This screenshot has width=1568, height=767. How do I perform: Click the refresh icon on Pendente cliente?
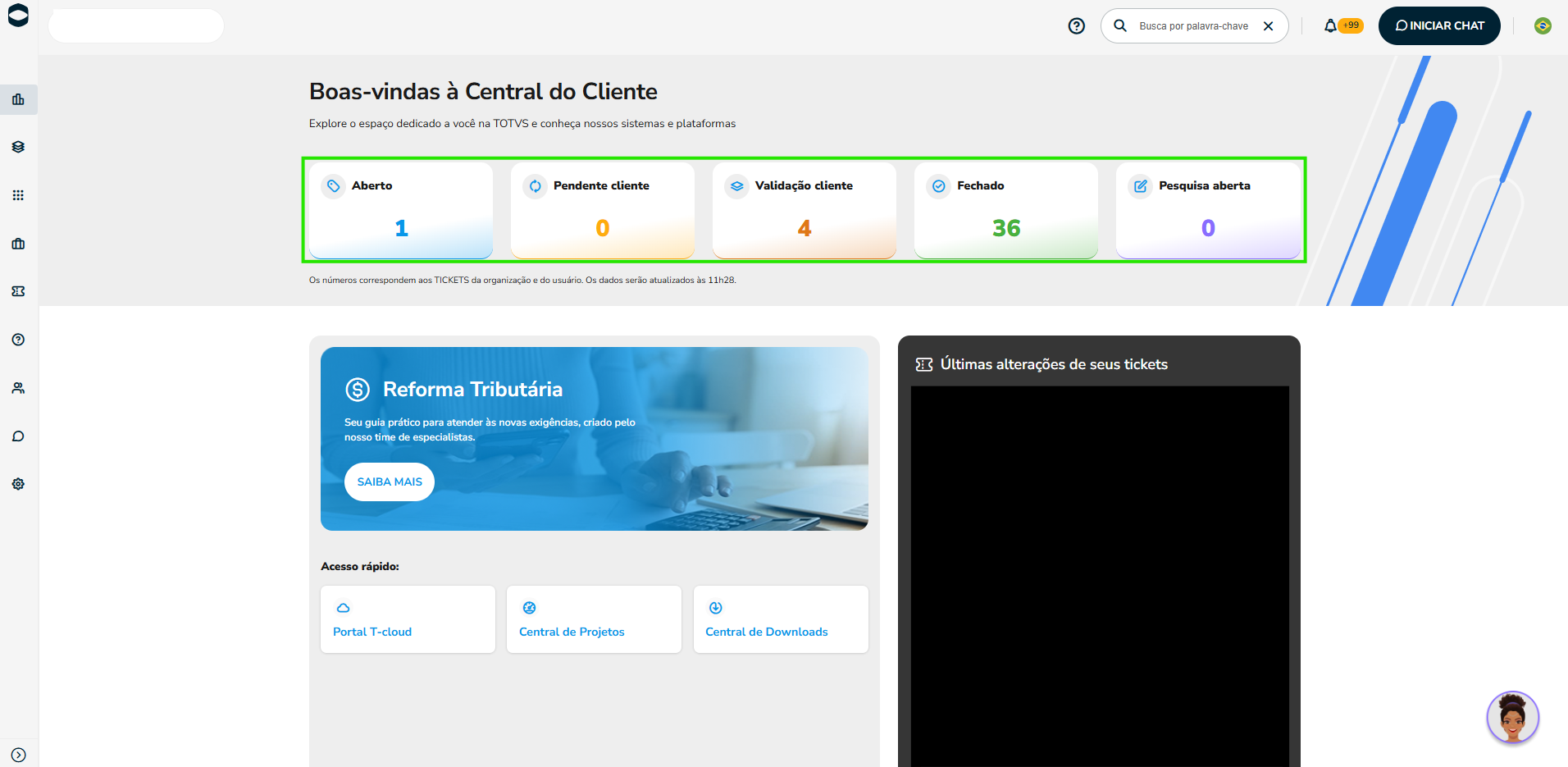(x=535, y=186)
